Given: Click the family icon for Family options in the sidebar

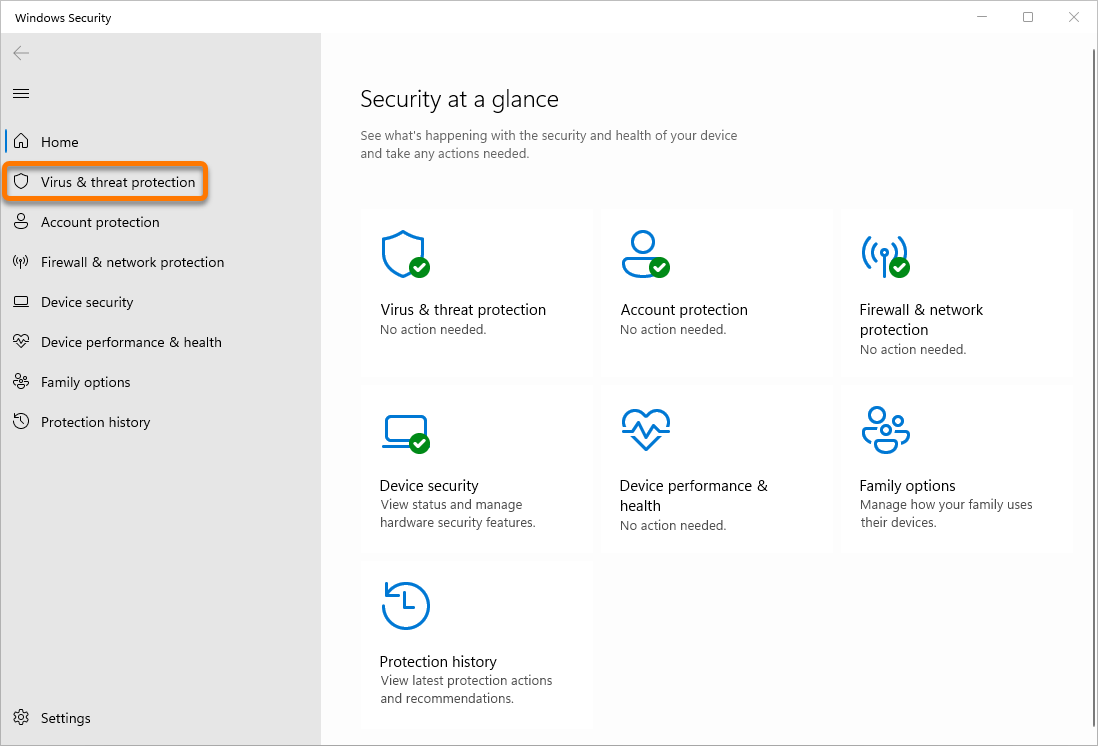Looking at the screenshot, I should tap(21, 382).
